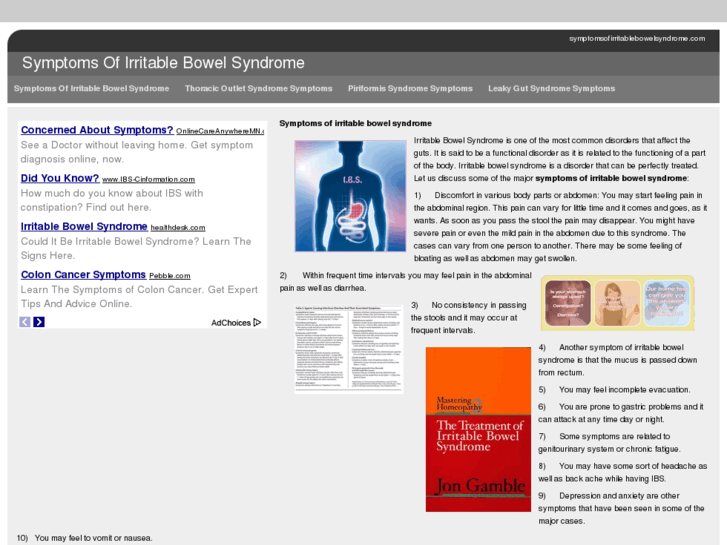Click the I.B.S. body illustration image
The width and height of the screenshot is (727, 545).
tap(351, 196)
